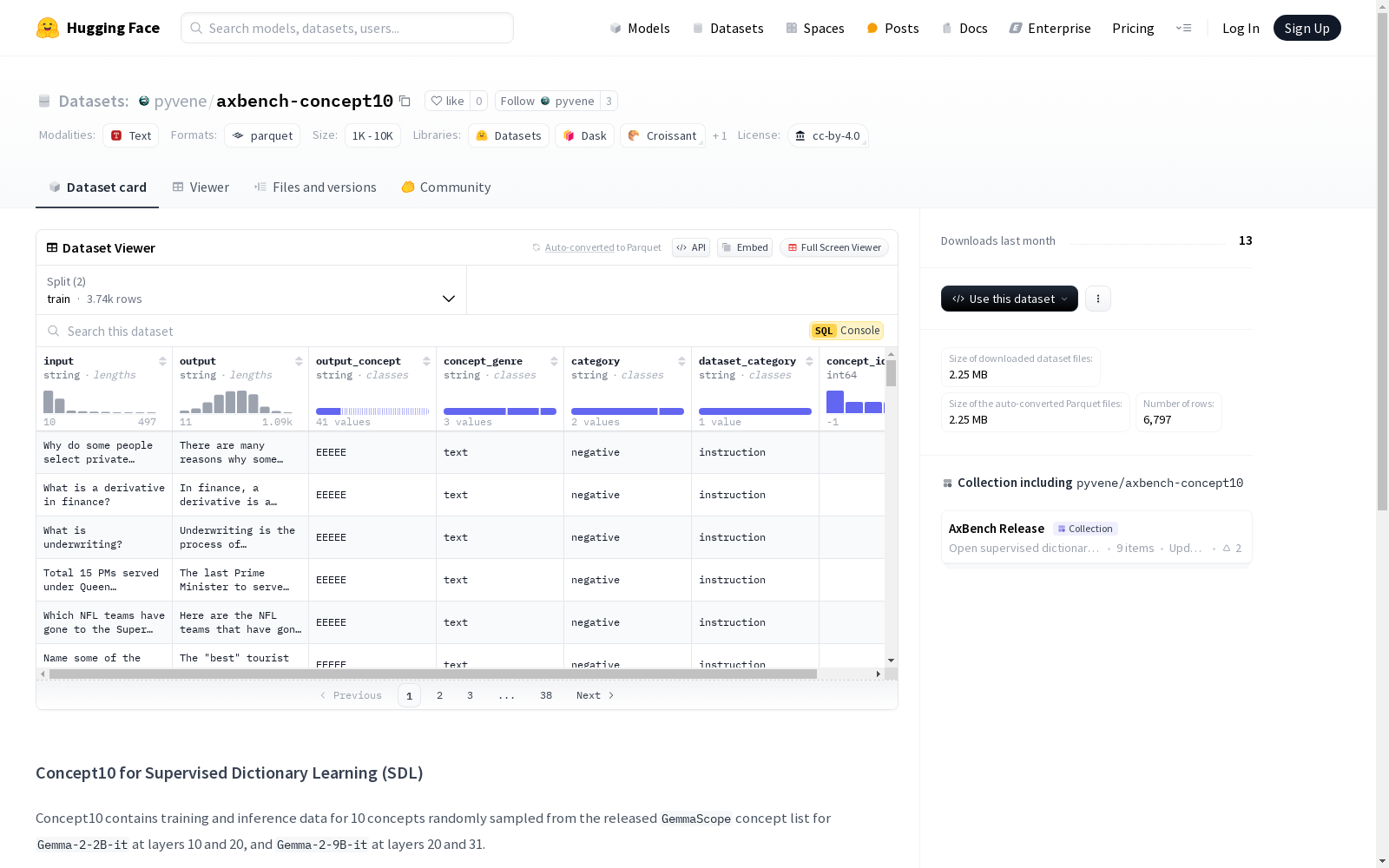Viewport: 1389px width, 868px height.
Task: Open the Pricing page
Action: (1133, 28)
